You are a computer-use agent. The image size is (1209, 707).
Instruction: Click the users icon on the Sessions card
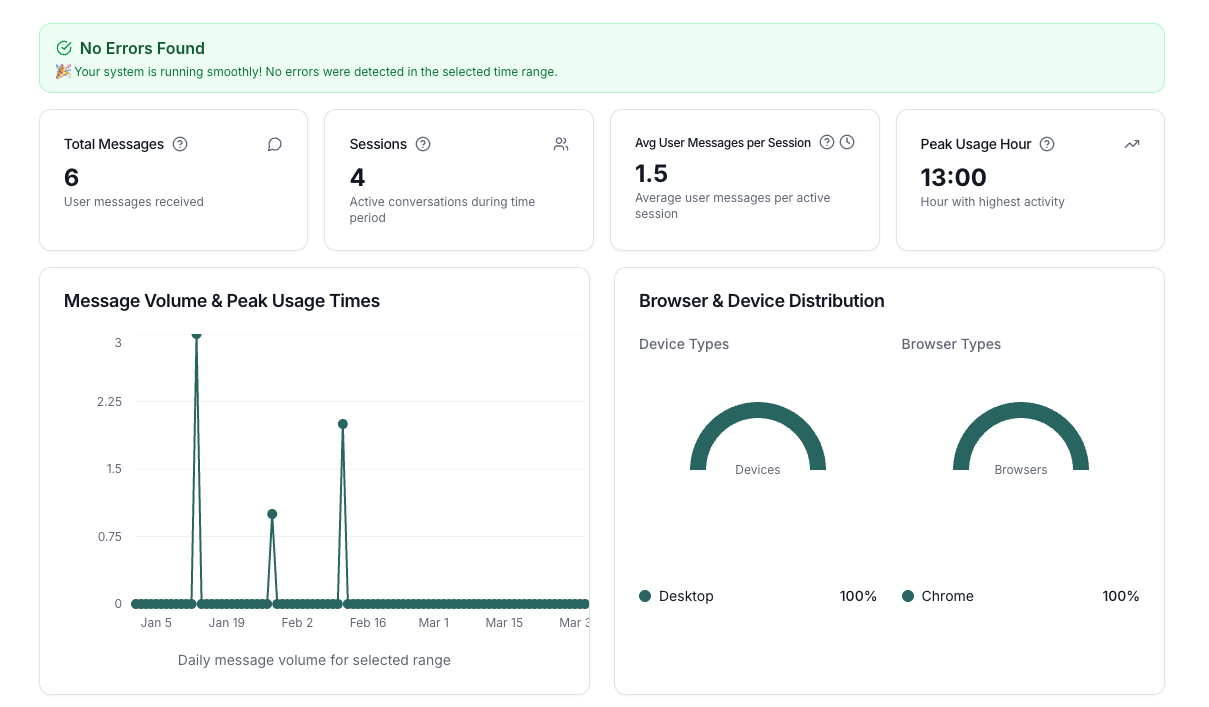point(561,144)
